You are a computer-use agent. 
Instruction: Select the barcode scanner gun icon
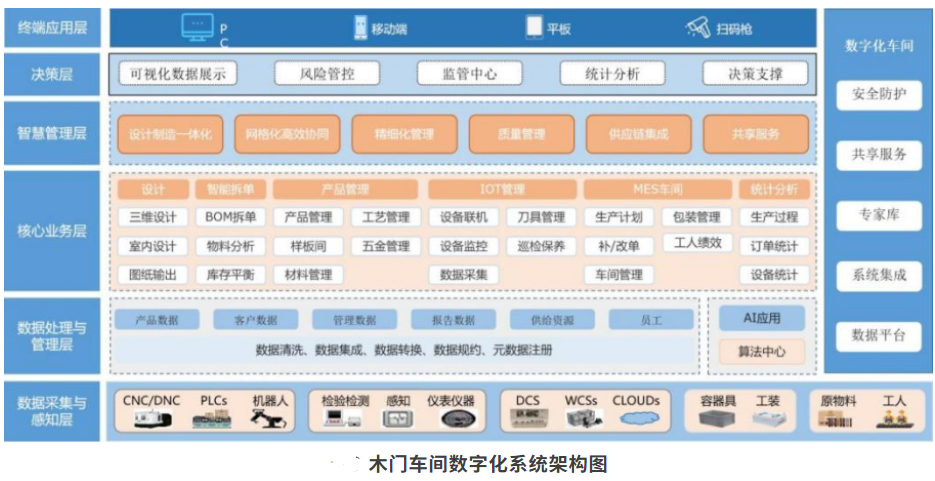tap(698, 27)
